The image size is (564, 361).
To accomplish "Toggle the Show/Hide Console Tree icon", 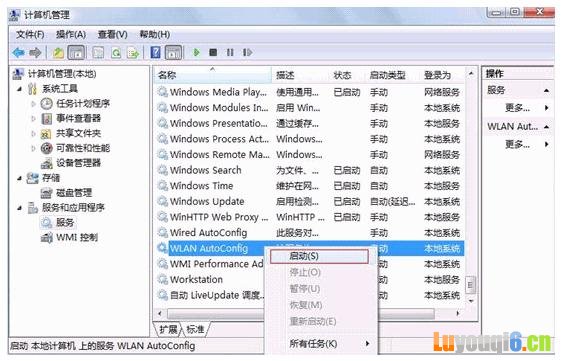I will pyautogui.click(x=76, y=53).
